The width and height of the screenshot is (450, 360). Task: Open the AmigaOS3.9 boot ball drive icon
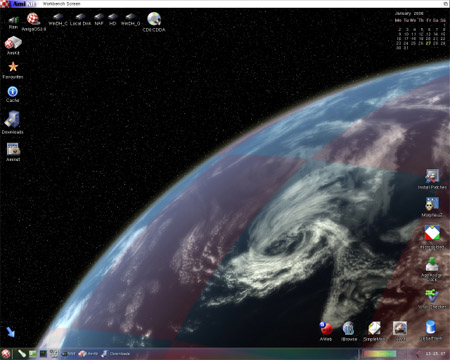tap(33, 19)
